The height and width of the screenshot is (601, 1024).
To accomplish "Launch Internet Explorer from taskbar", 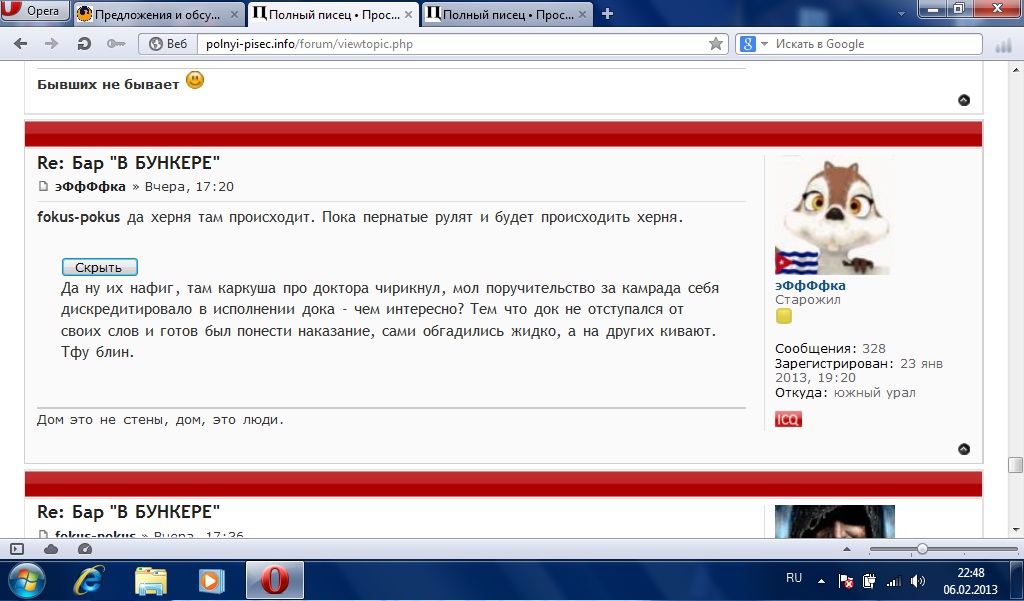I will [x=89, y=580].
